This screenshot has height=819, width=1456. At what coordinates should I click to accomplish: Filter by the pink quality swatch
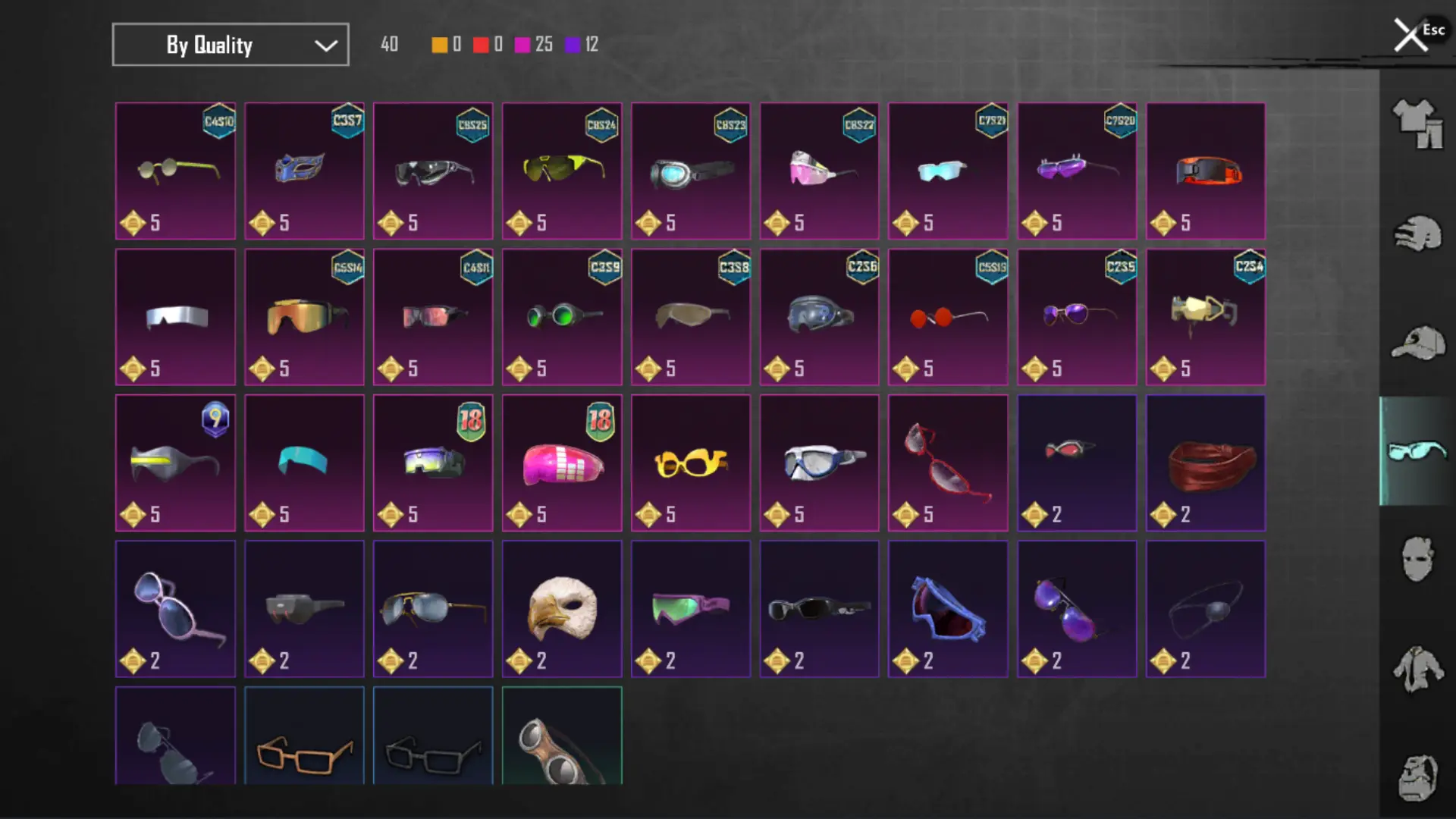point(522,45)
